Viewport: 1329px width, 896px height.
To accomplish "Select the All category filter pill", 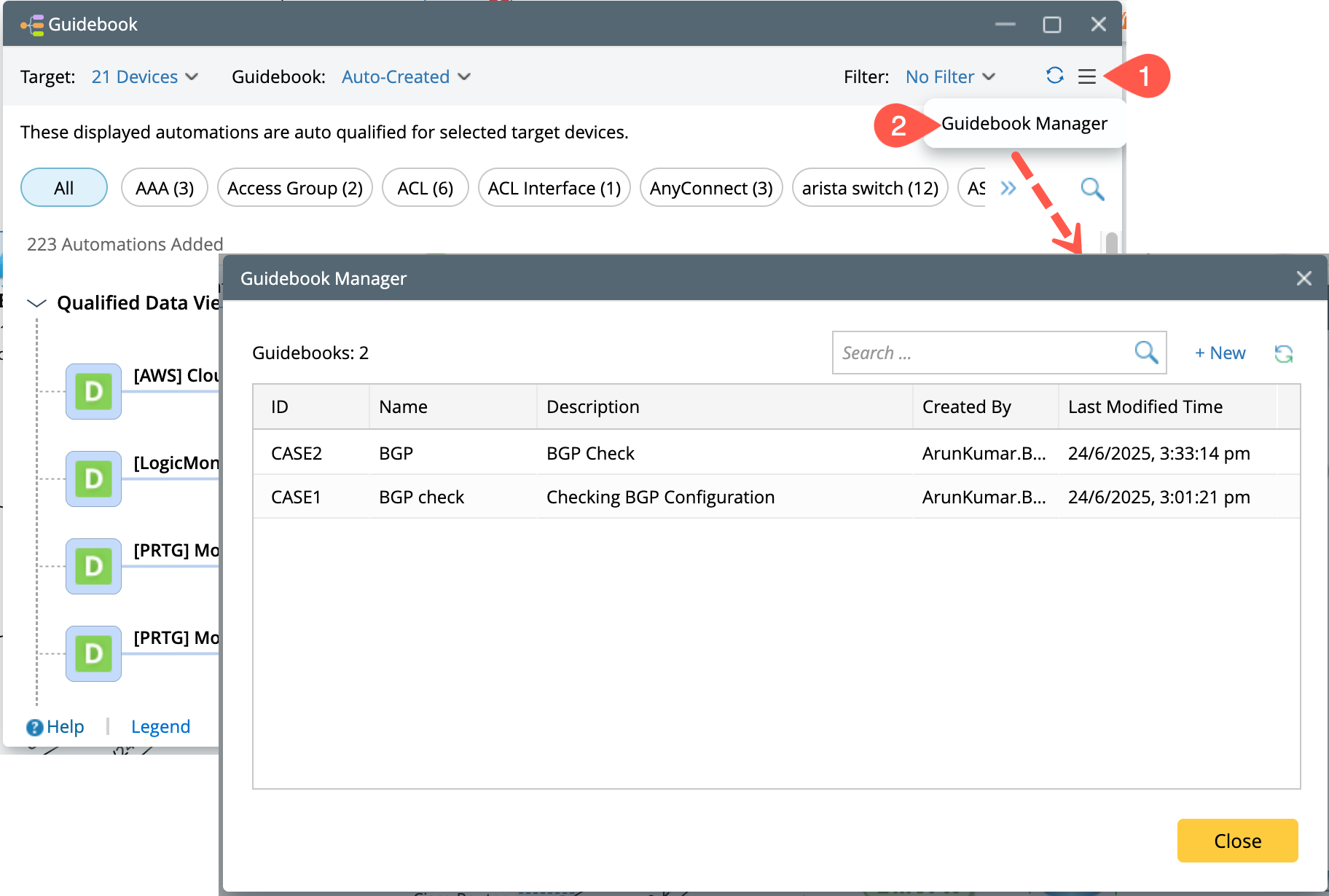I will pyautogui.click(x=64, y=188).
